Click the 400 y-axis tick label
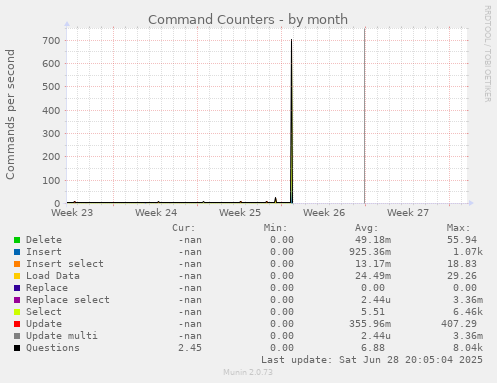Screen dimensions: 497x383 tap(51, 111)
